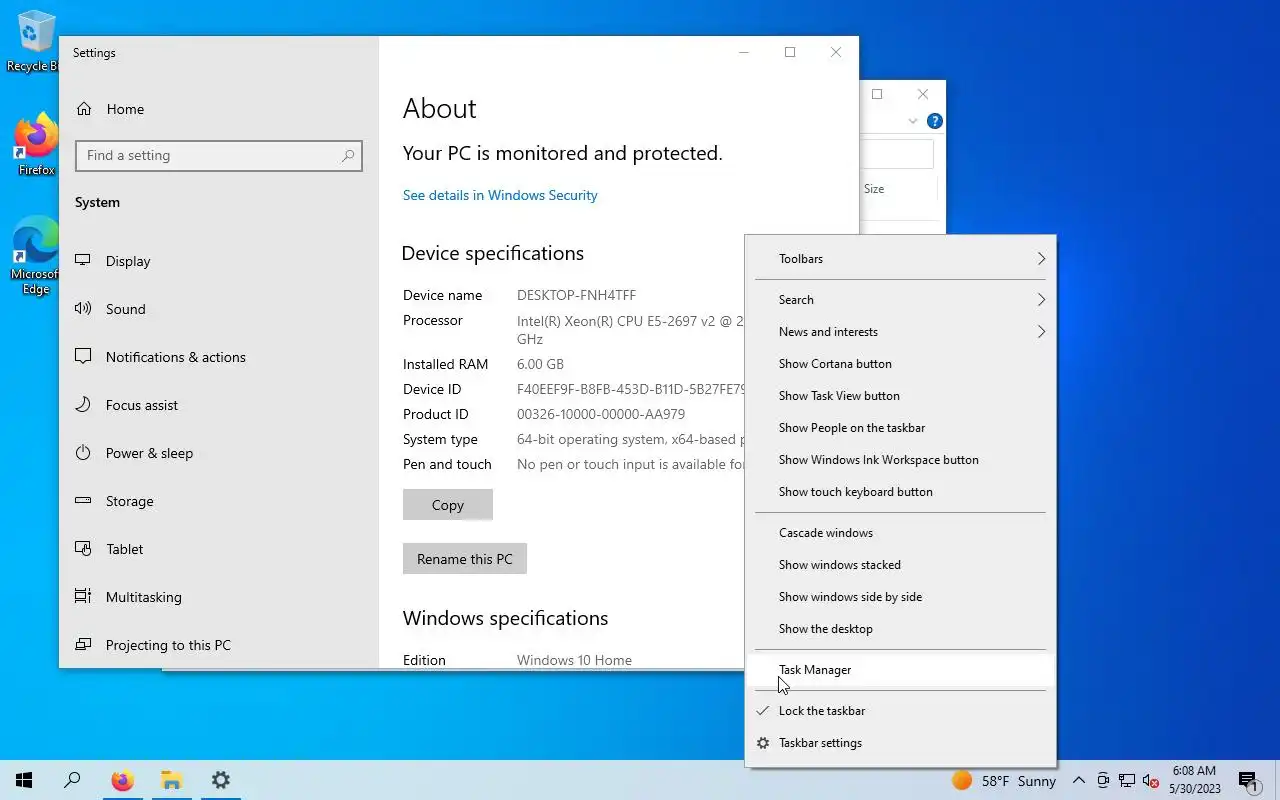The image size is (1280, 800).
Task: Maximize the Settings window
Action: tap(790, 52)
